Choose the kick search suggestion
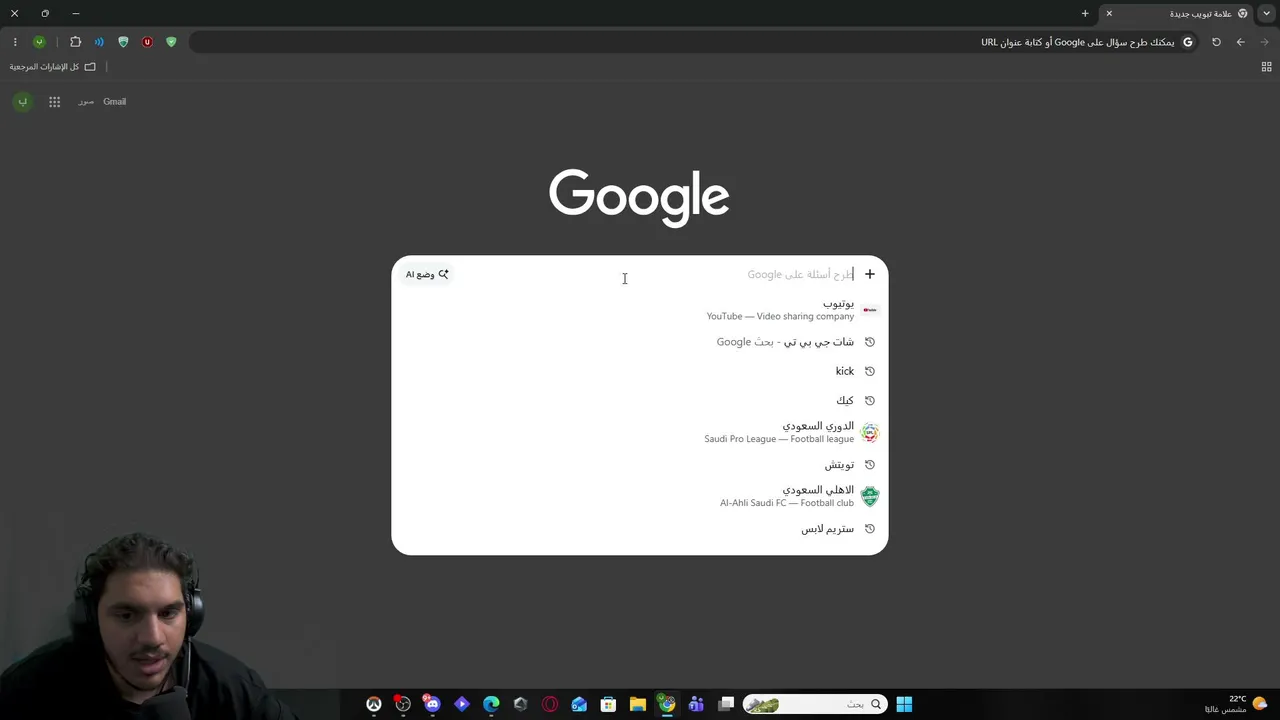This screenshot has width=1280, height=720. coord(640,371)
